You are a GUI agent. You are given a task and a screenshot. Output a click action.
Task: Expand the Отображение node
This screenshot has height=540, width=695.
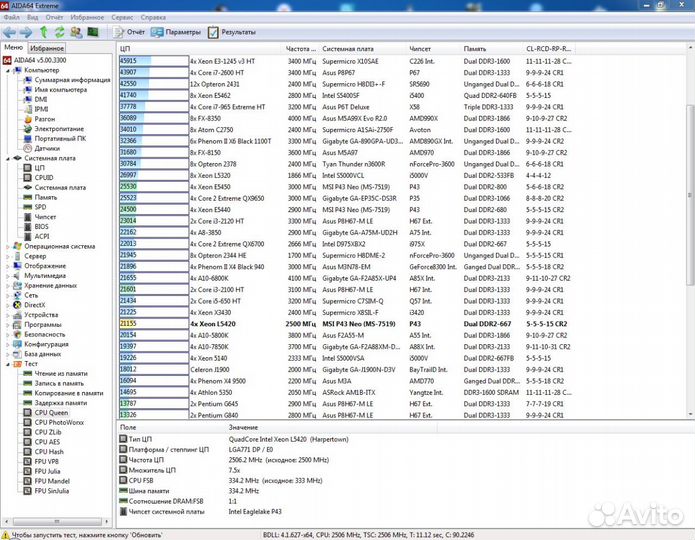pos(8,266)
